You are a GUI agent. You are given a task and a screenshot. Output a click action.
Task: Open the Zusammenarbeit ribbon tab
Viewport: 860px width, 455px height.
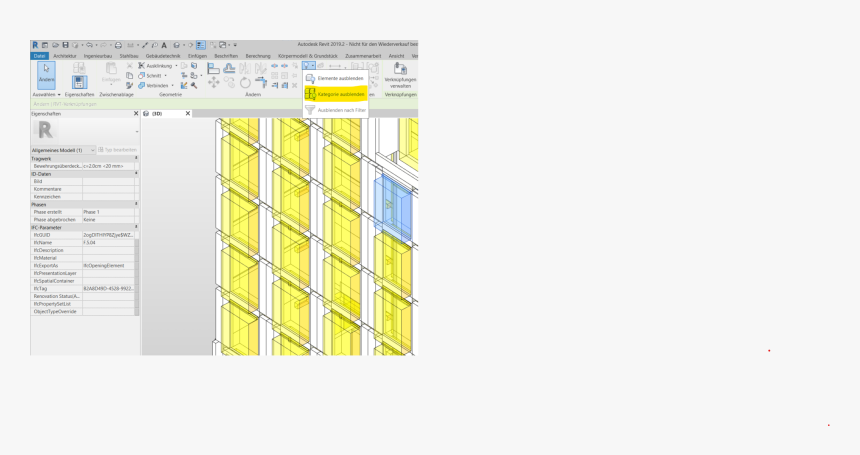[363, 56]
